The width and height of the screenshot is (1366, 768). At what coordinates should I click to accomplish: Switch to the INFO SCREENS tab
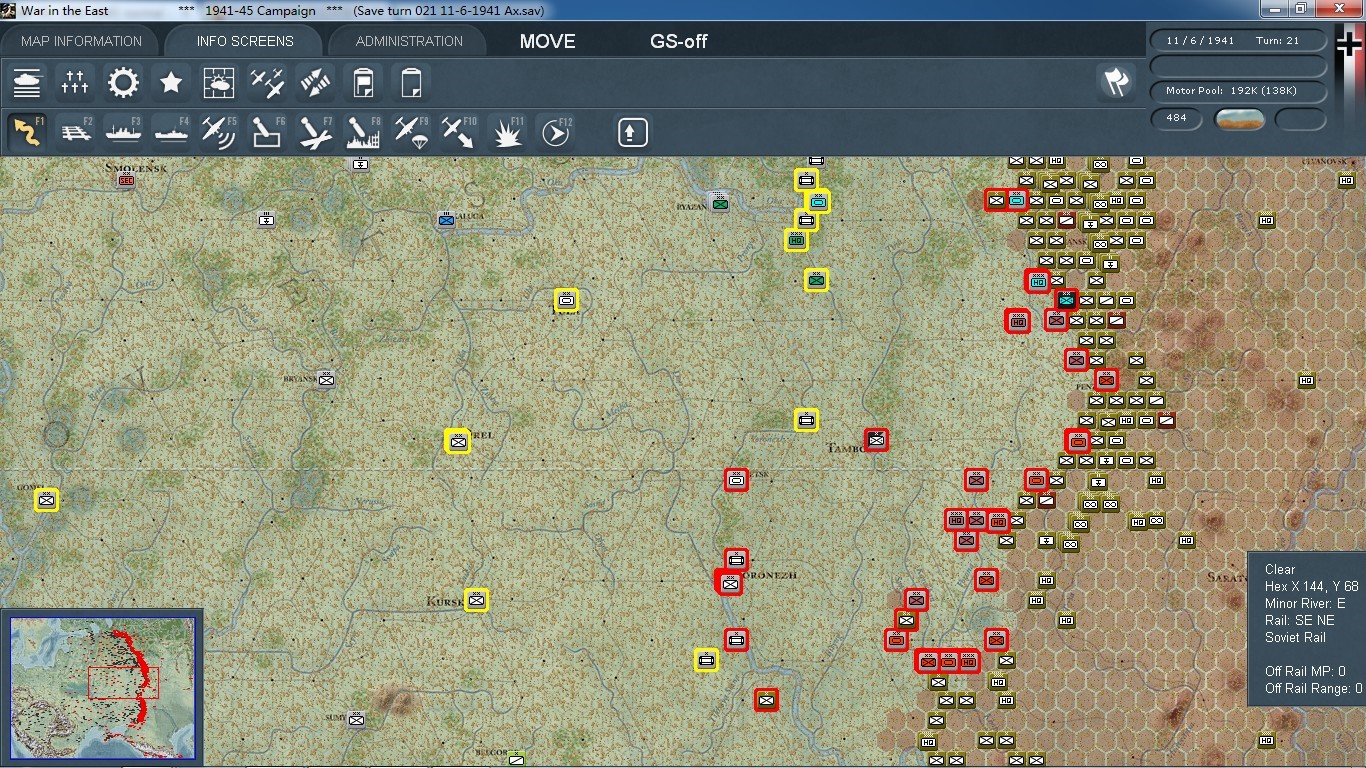click(245, 41)
